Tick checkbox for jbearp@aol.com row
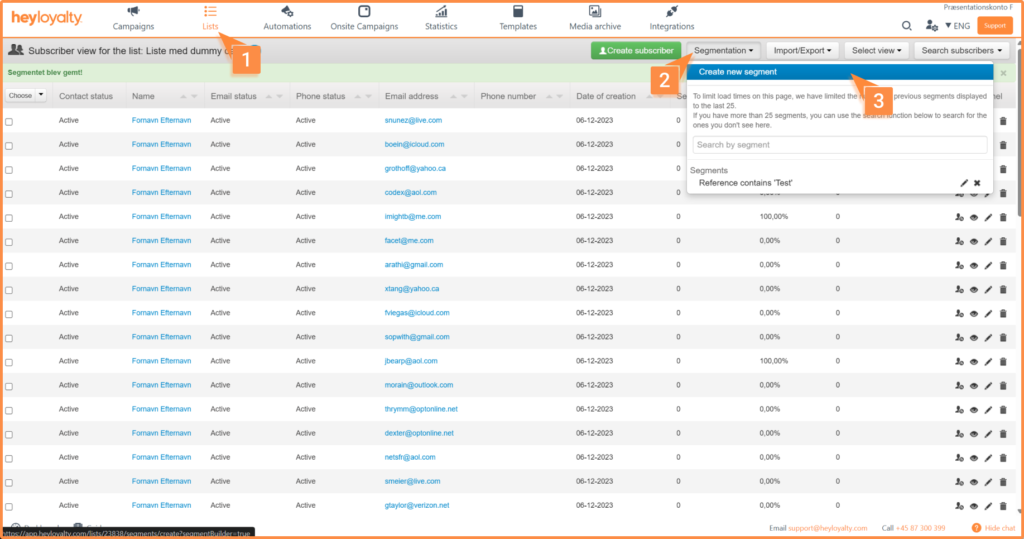This screenshot has height=539, width=1024. (9, 363)
